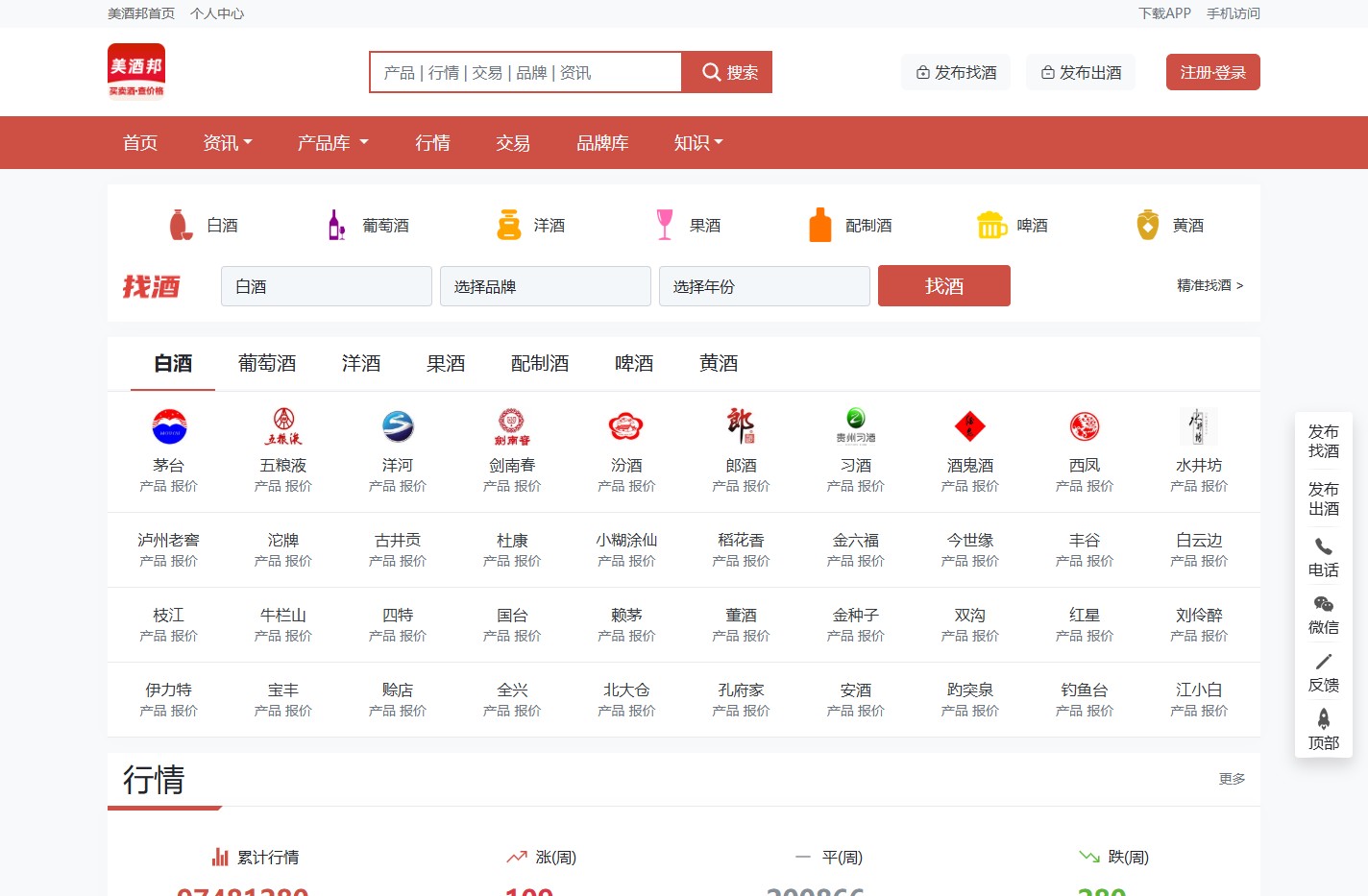The width and height of the screenshot is (1368, 896).
Task: Open the 郎酒 brand logo
Action: 741,426
